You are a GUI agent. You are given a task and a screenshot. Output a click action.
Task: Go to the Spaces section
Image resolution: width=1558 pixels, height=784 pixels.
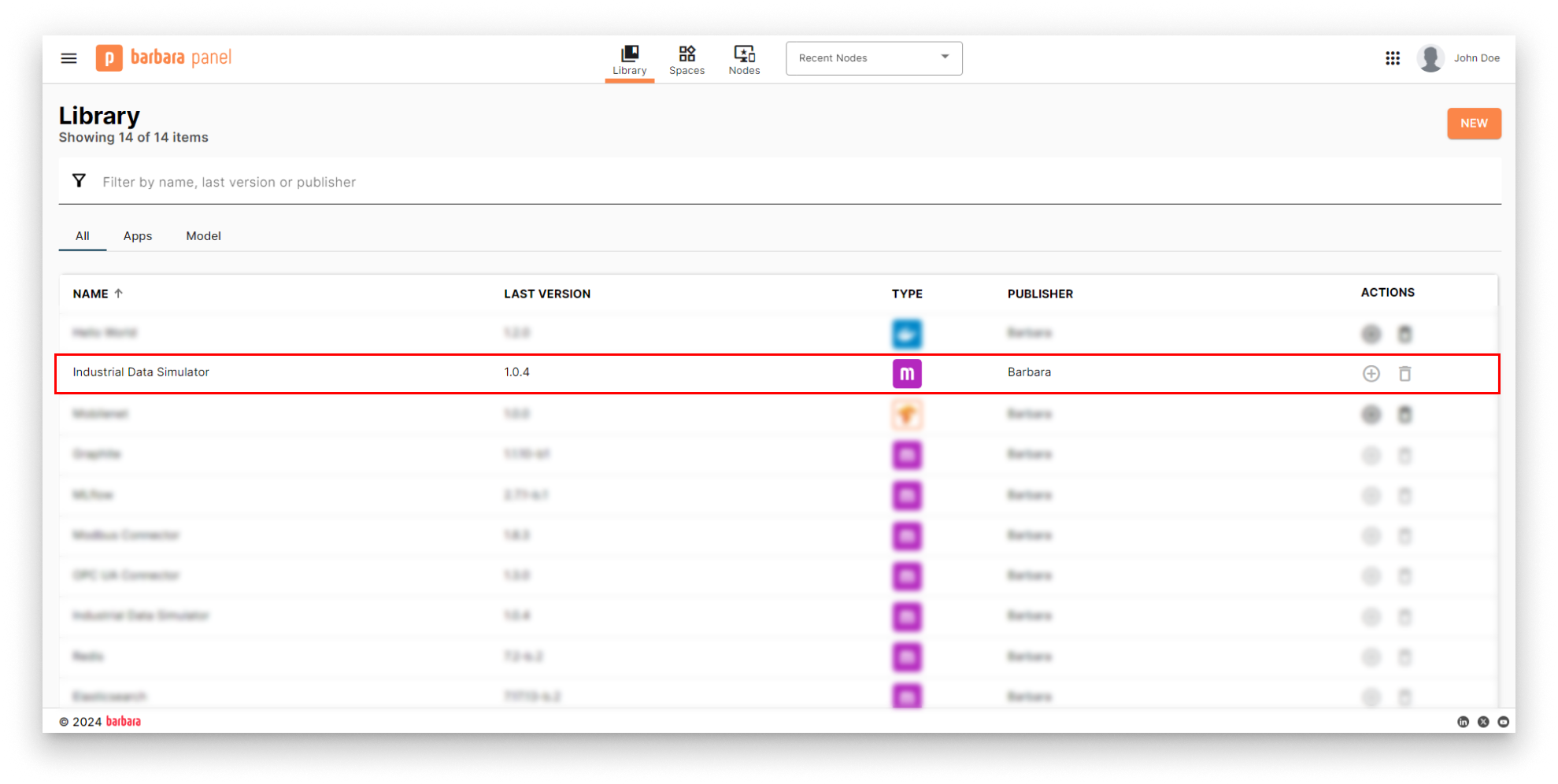pos(686,60)
